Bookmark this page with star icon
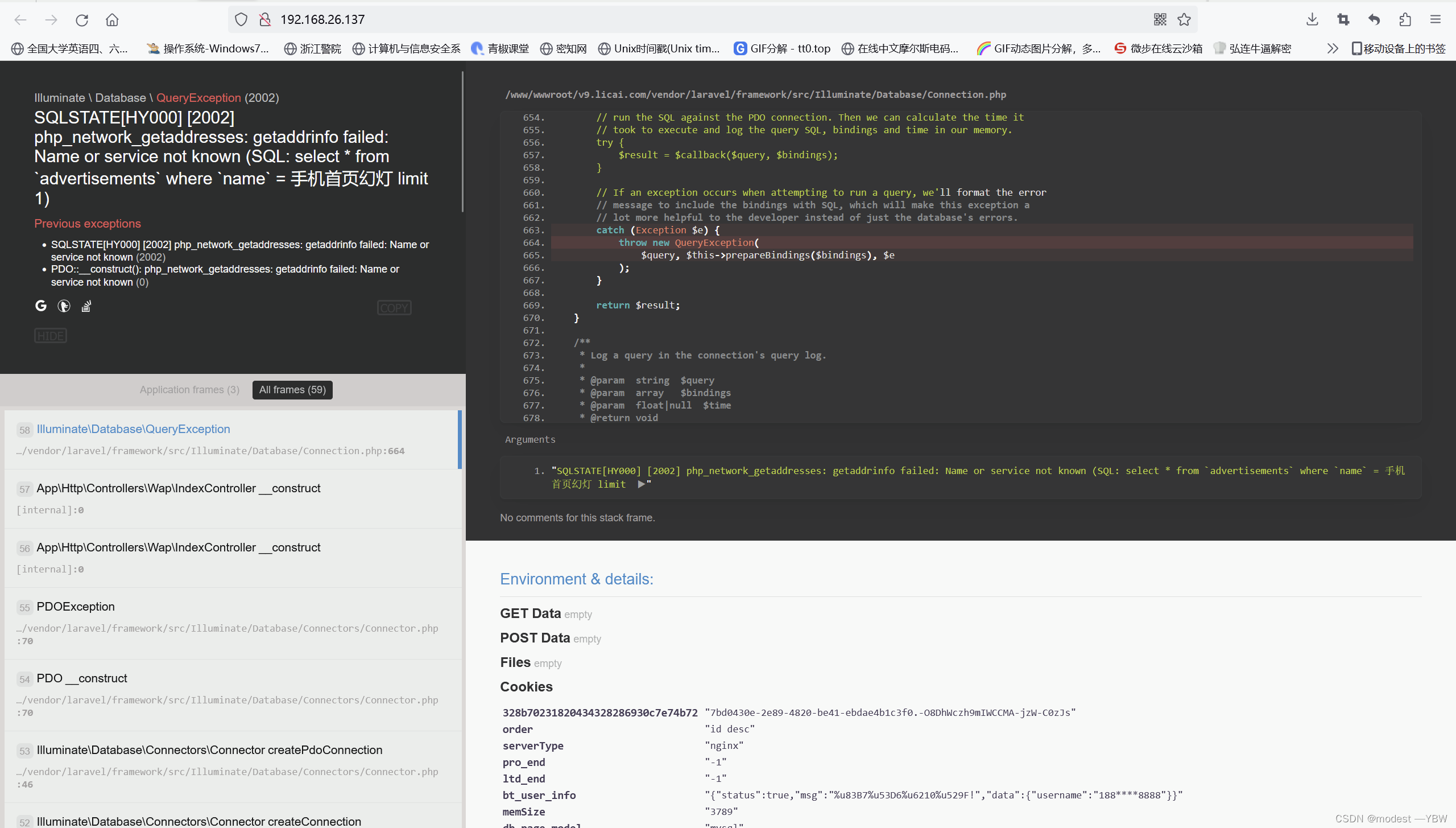This screenshot has height=828, width=1456. 1184,20
